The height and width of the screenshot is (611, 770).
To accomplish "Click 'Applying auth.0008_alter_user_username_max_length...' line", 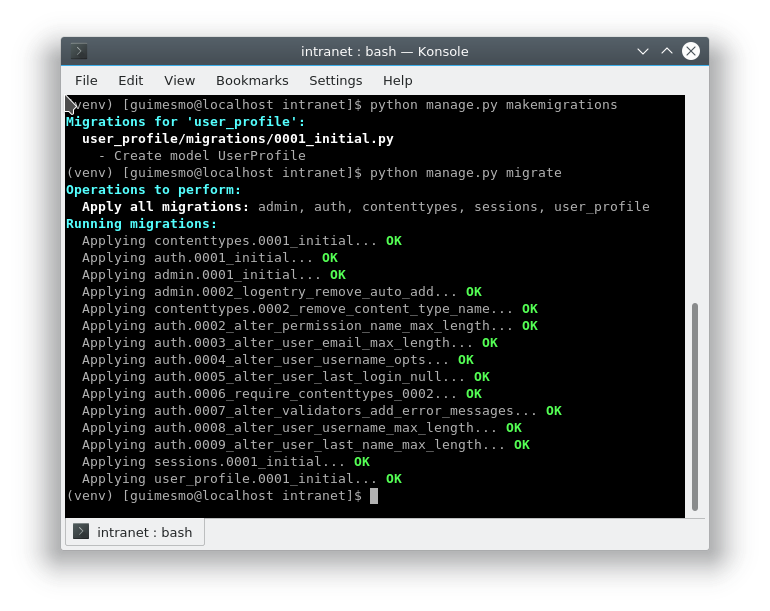I will point(302,428).
